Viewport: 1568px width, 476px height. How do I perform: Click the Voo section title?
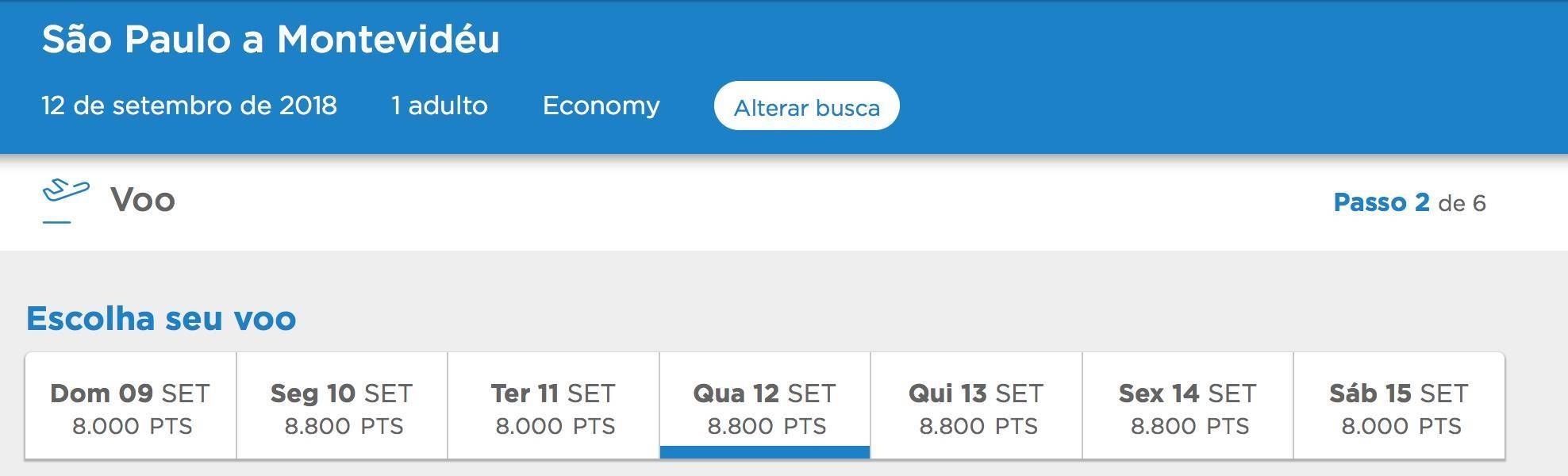click(x=143, y=200)
